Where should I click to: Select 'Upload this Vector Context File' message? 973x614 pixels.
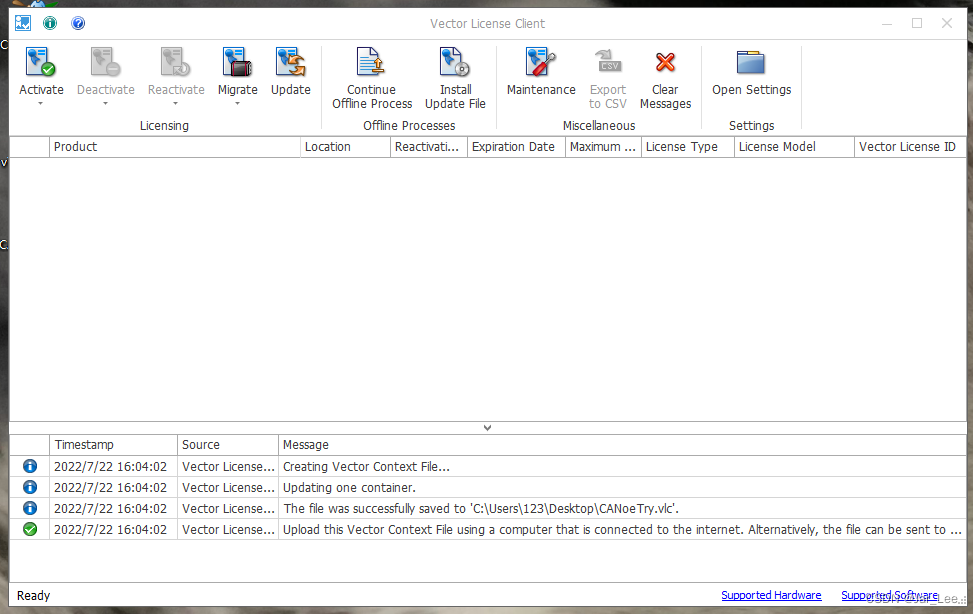[622, 530]
